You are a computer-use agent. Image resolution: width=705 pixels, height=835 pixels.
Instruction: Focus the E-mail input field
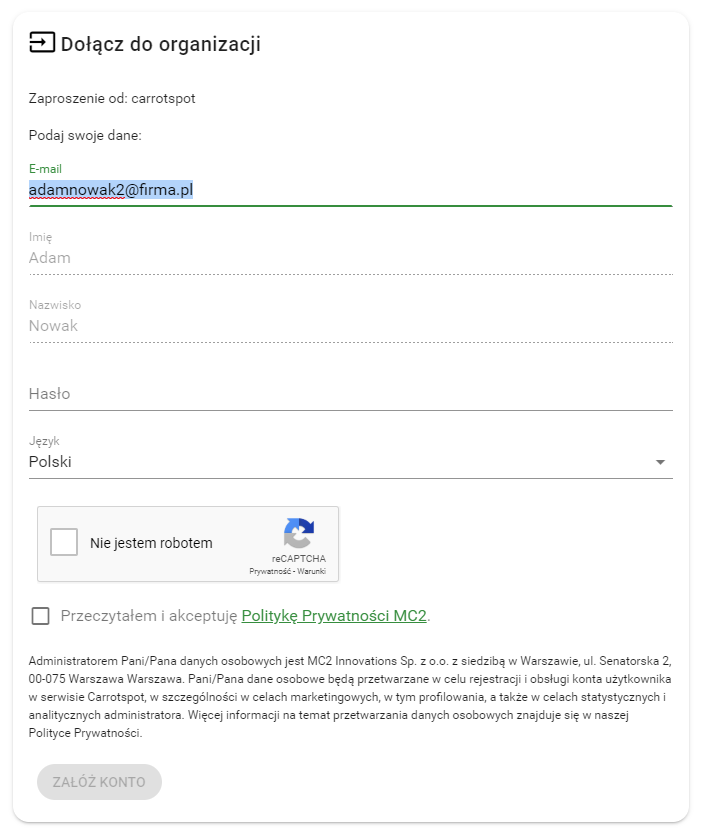pyautogui.click(x=350, y=189)
